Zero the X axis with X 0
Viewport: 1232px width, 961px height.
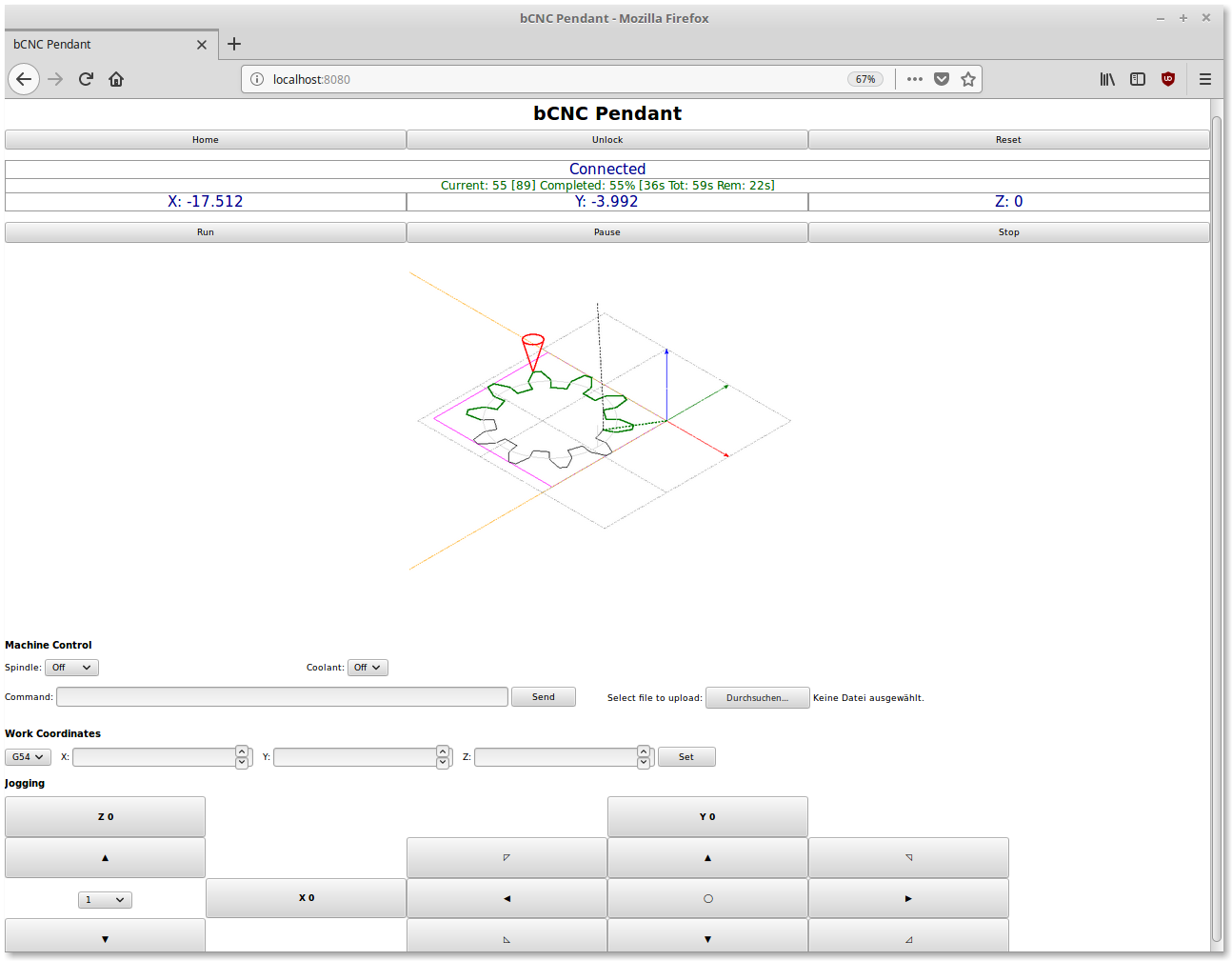pos(306,898)
